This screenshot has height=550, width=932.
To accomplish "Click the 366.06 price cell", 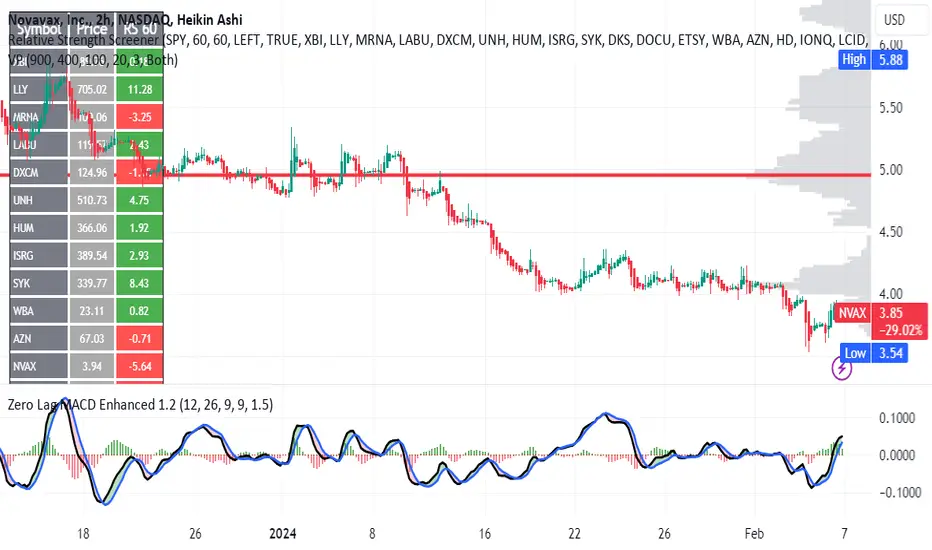I will 92,228.
